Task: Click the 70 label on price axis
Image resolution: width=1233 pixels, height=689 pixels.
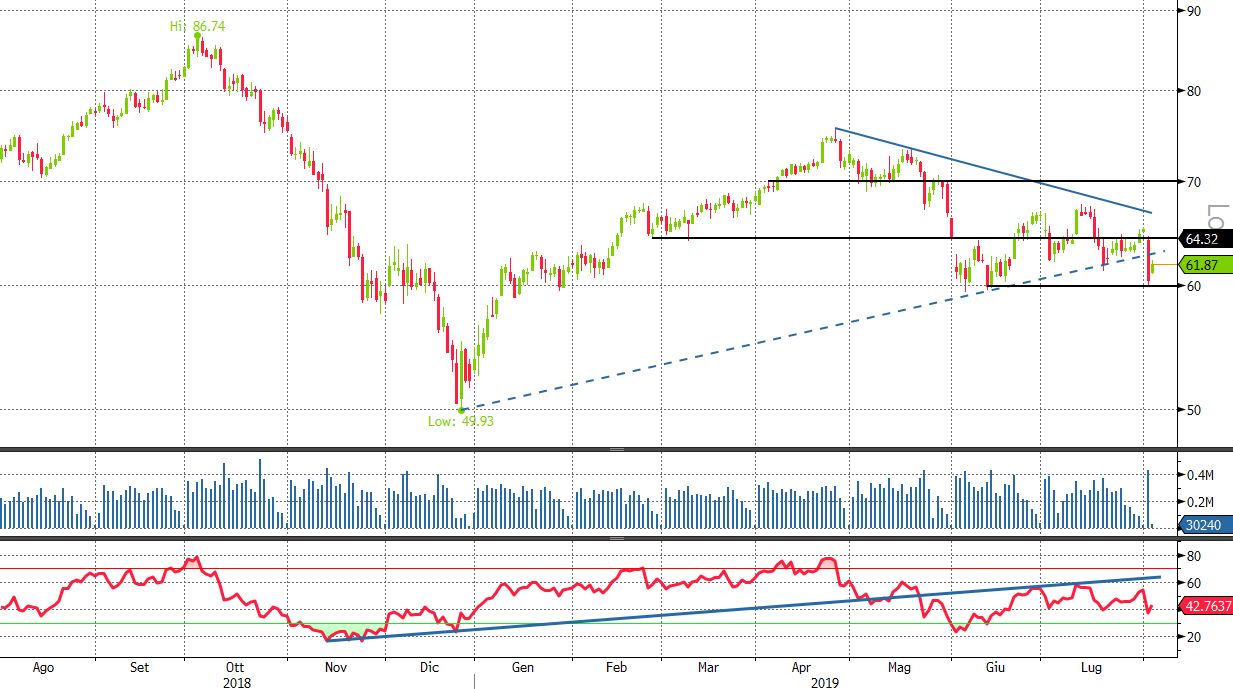Action: (1194, 182)
